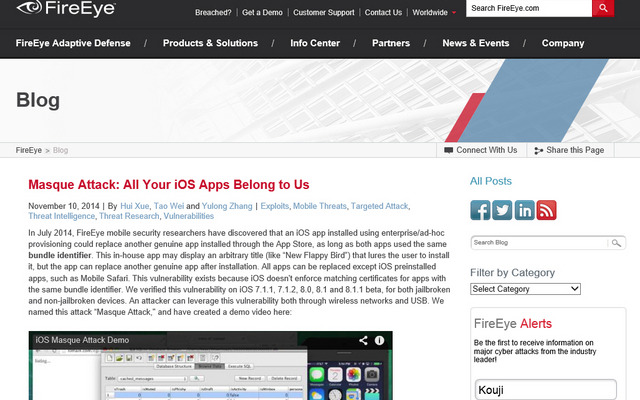The image size is (640, 400).
Task: View author Yulong Zhang's posts
Action: [227, 206]
